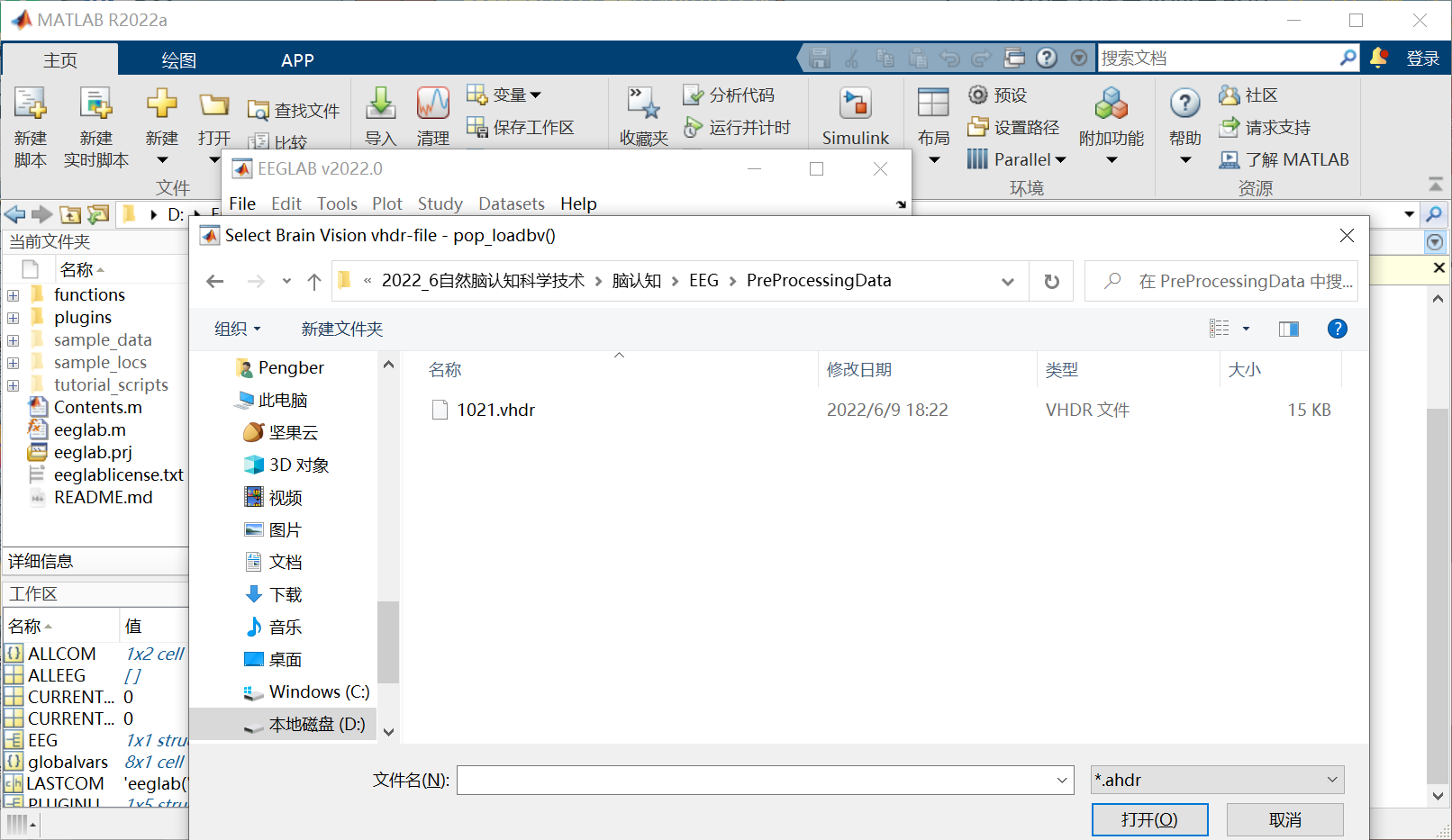Click the Date Modified (修改日期) column header
This screenshot has width=1452, height=840.
[x=859, y=369]
